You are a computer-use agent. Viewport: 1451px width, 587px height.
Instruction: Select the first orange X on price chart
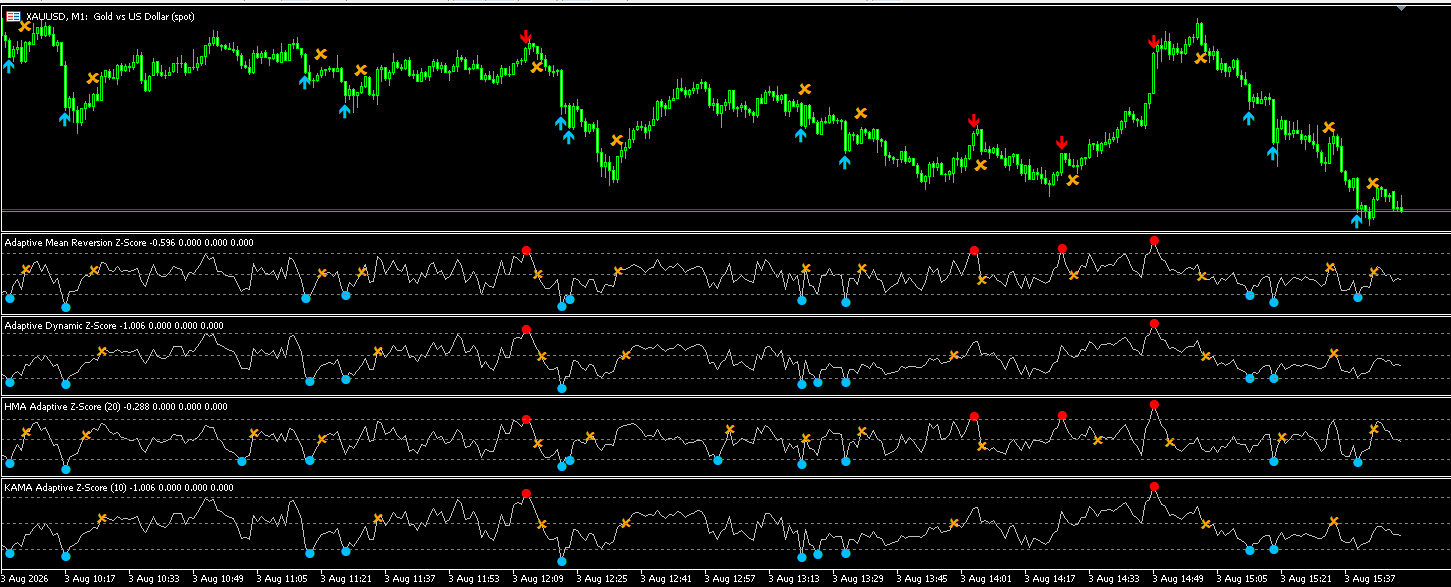tap(25, 27)
